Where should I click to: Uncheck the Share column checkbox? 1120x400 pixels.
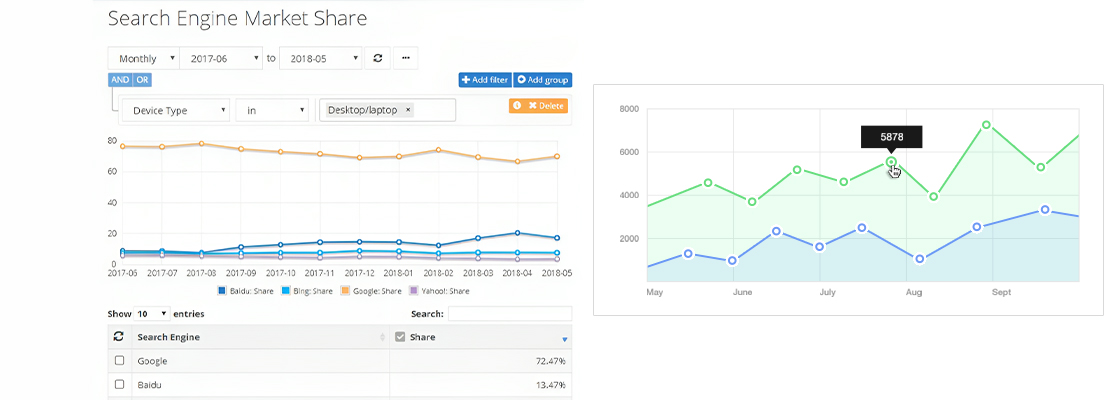(400, 337)
